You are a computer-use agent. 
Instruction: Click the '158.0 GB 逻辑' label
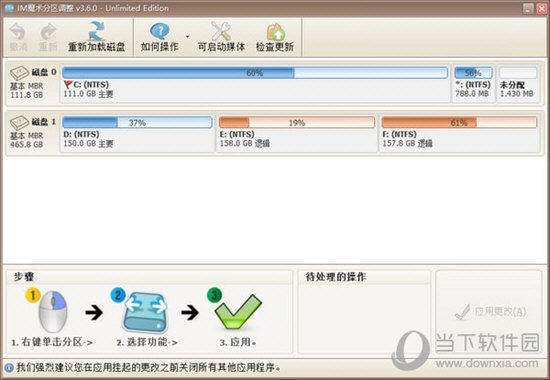click(x=245, y=144)
